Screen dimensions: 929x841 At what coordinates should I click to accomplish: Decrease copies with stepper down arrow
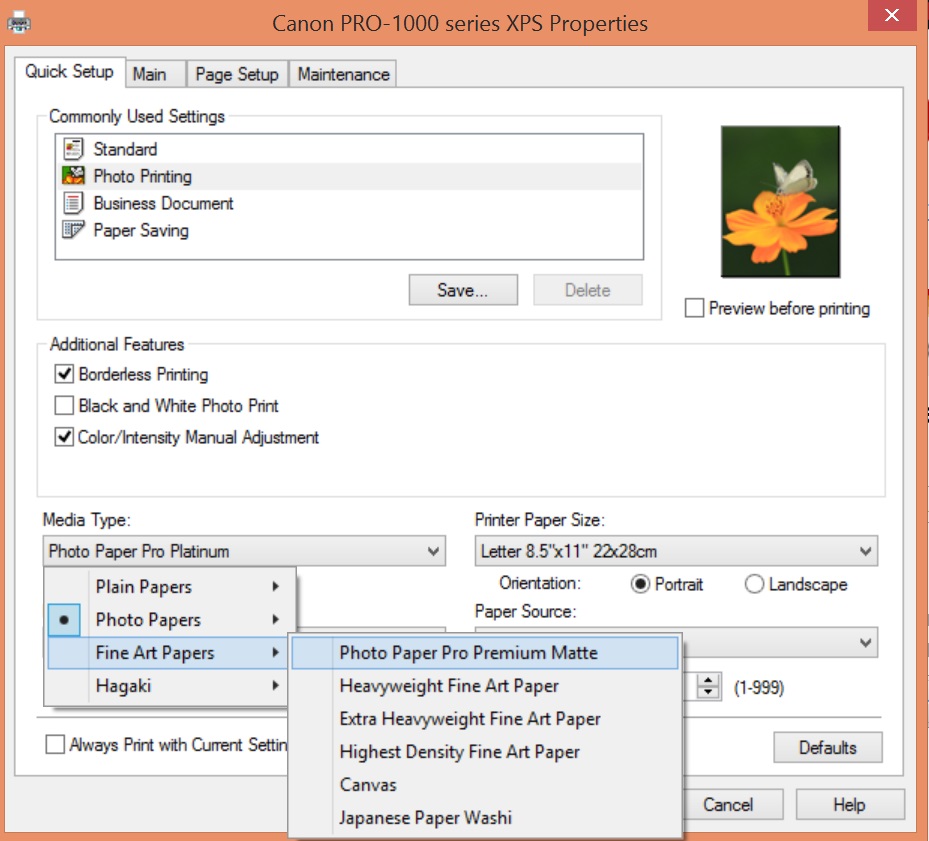708,693
